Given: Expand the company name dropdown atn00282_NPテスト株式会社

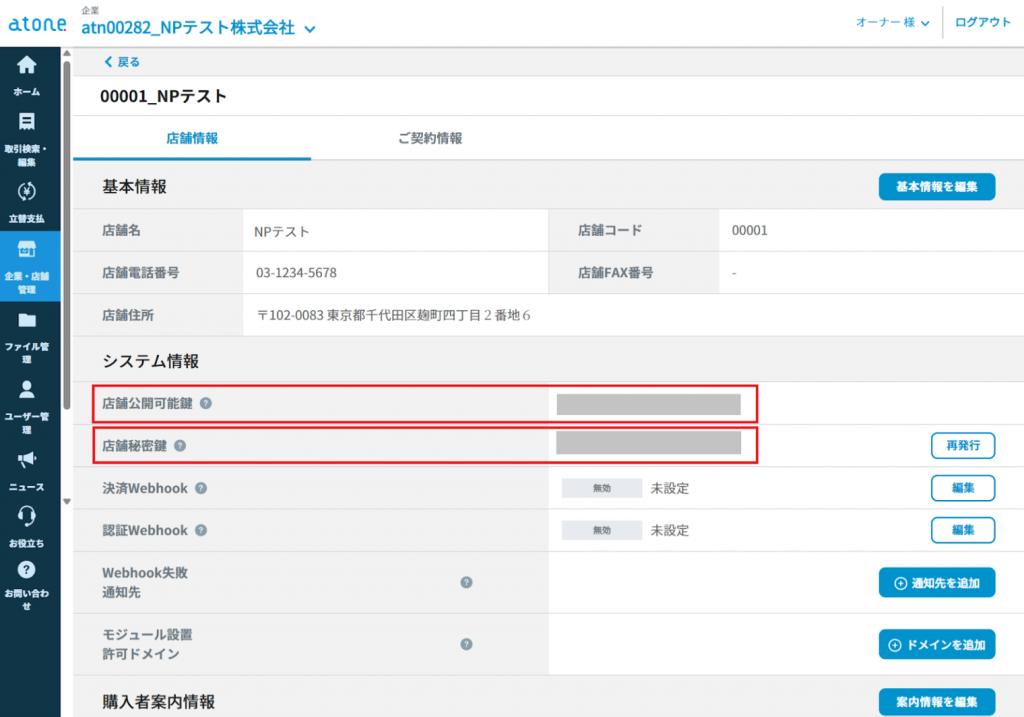Looking at the screenshot, I should coord(309,29).
